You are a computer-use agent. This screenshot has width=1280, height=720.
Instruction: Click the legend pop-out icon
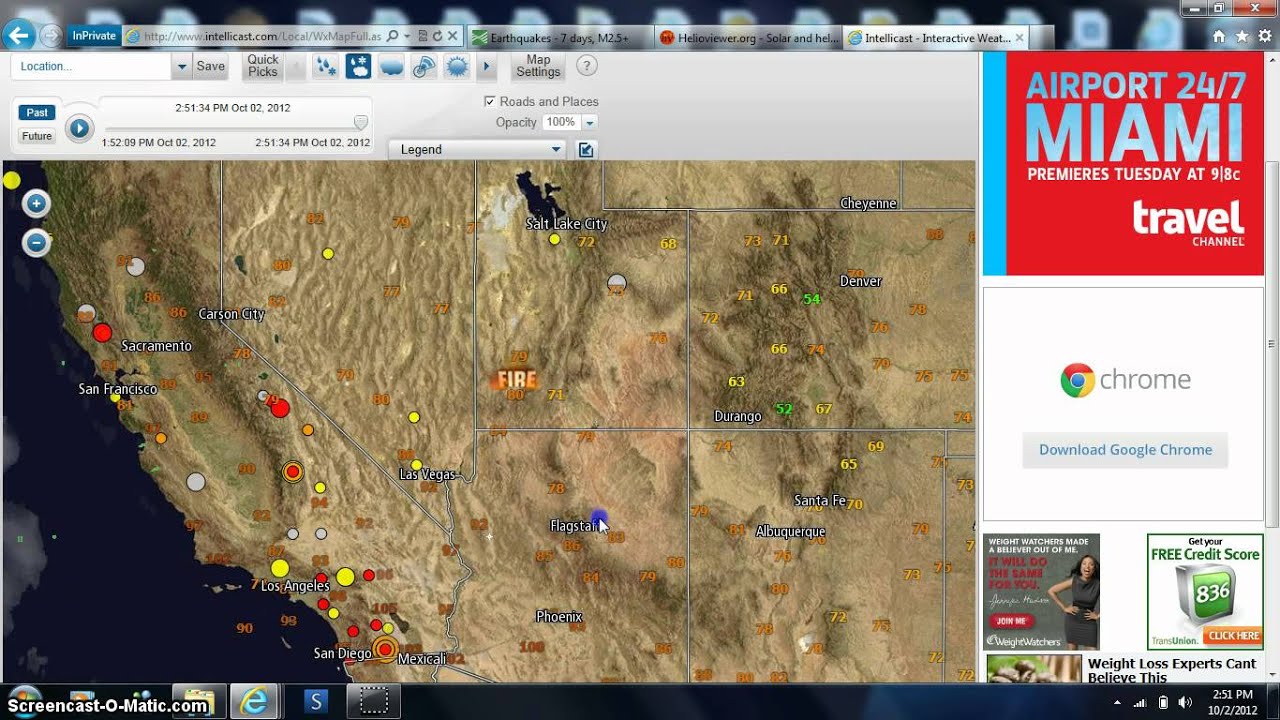(586, 150)
